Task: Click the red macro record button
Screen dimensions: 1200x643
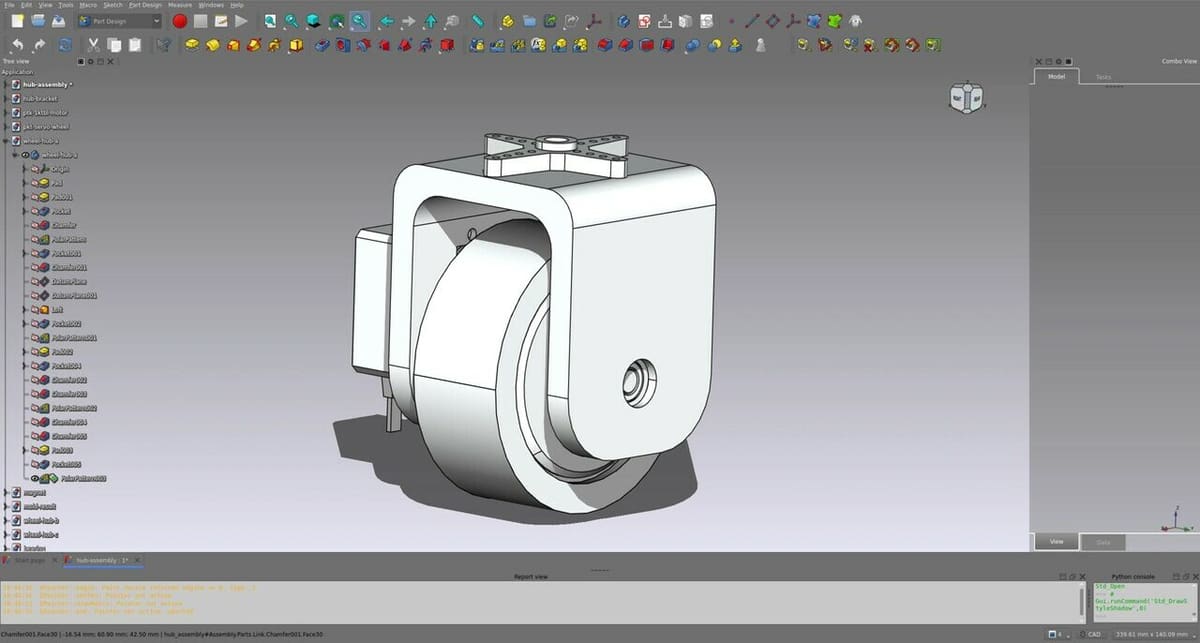Action: pyautogui.click(x=179, y=20)
